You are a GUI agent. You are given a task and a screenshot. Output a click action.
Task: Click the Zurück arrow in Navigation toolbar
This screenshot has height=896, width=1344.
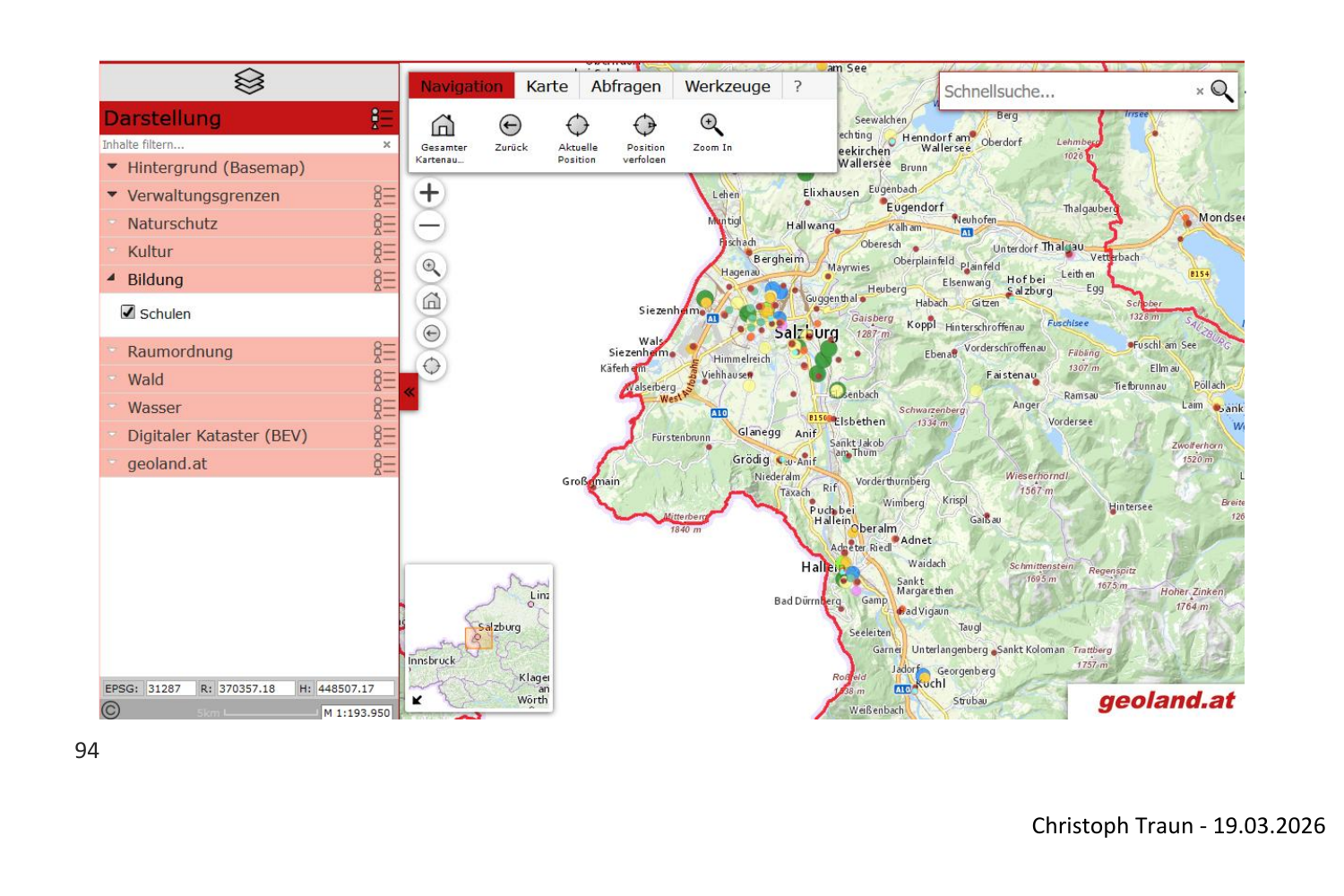(x=511, y=126)
